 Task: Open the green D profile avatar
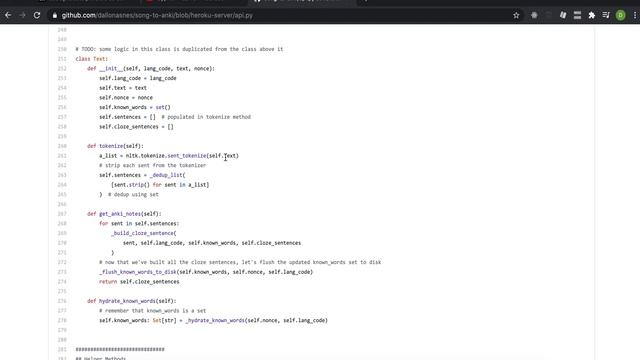coord(620,15)
